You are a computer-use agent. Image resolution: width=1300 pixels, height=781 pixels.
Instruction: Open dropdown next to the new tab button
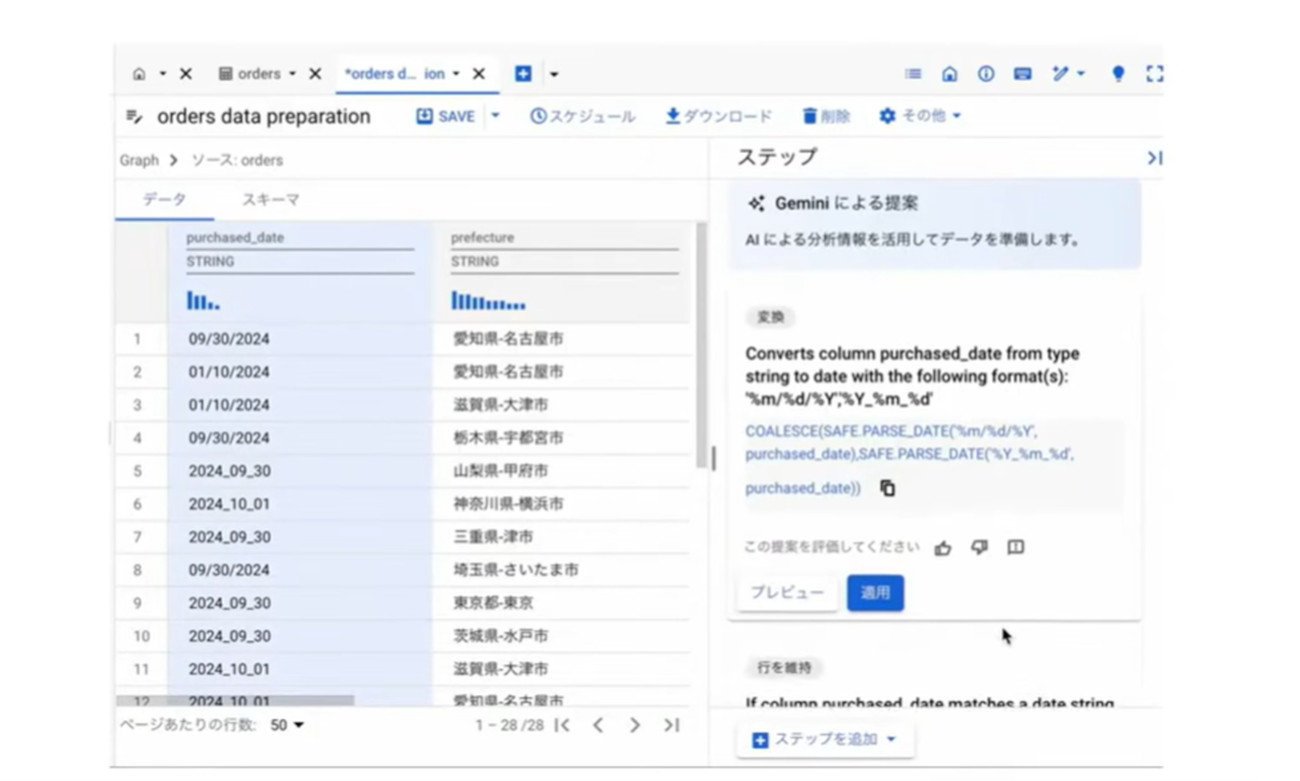point(554,74)
